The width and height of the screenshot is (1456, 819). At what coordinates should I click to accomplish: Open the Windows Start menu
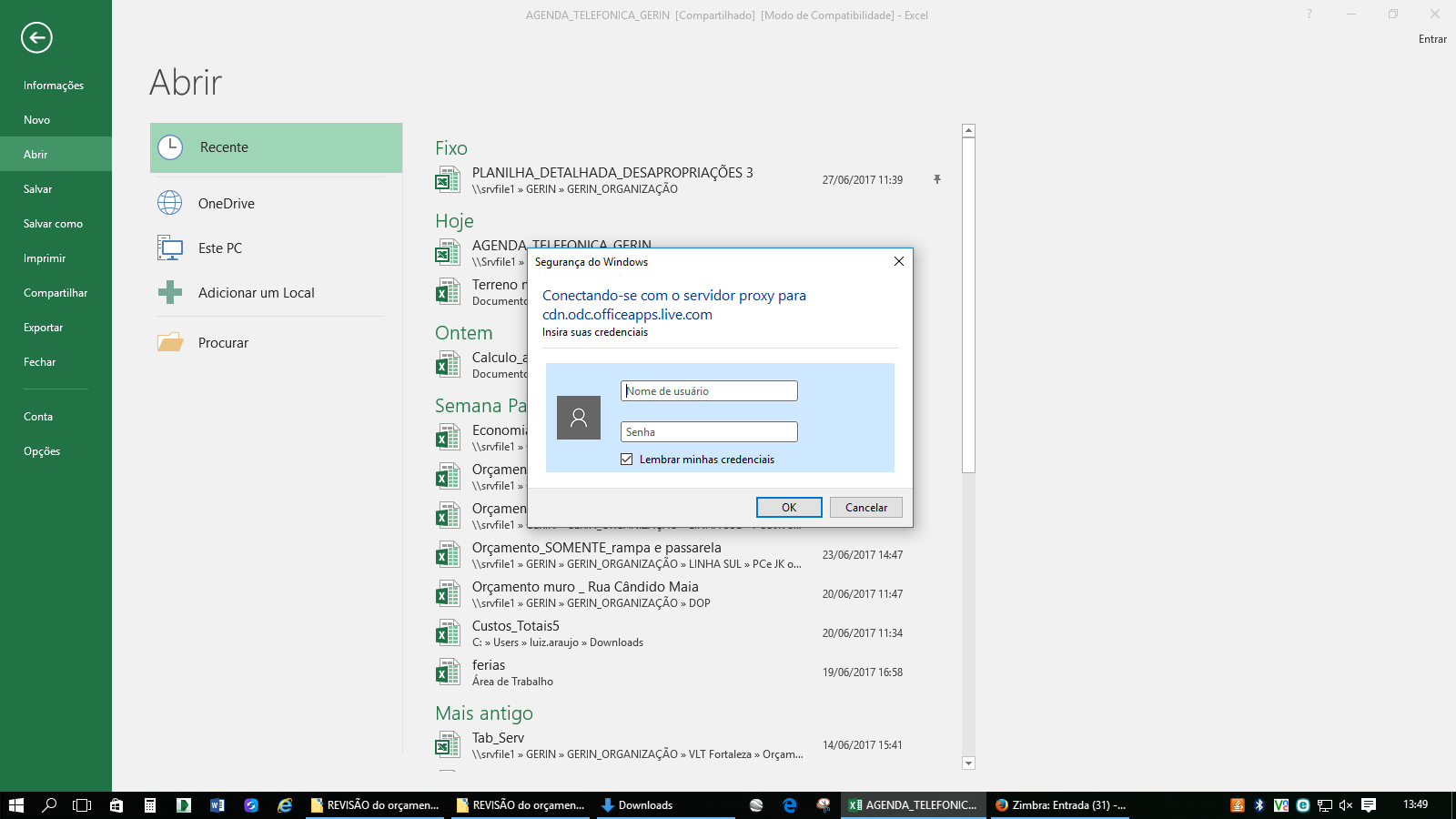(15, 805)
